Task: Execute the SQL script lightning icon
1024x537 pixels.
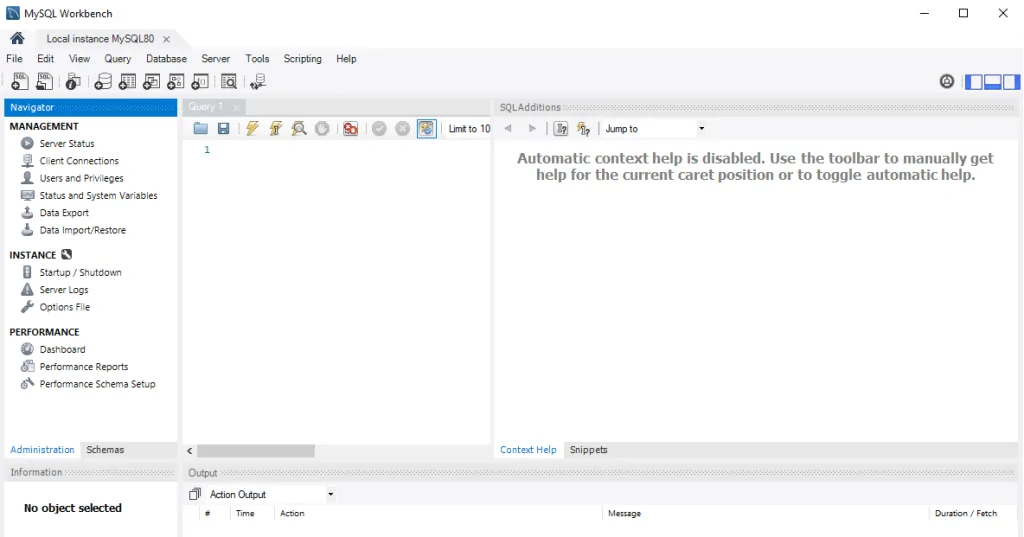Action: click(252, 129)
